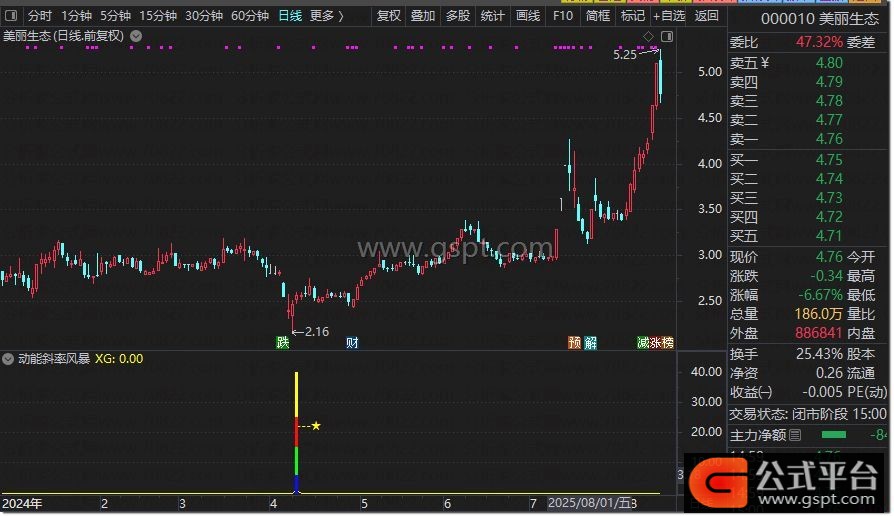Click the yellow star signal on indicator

(316, 426)
